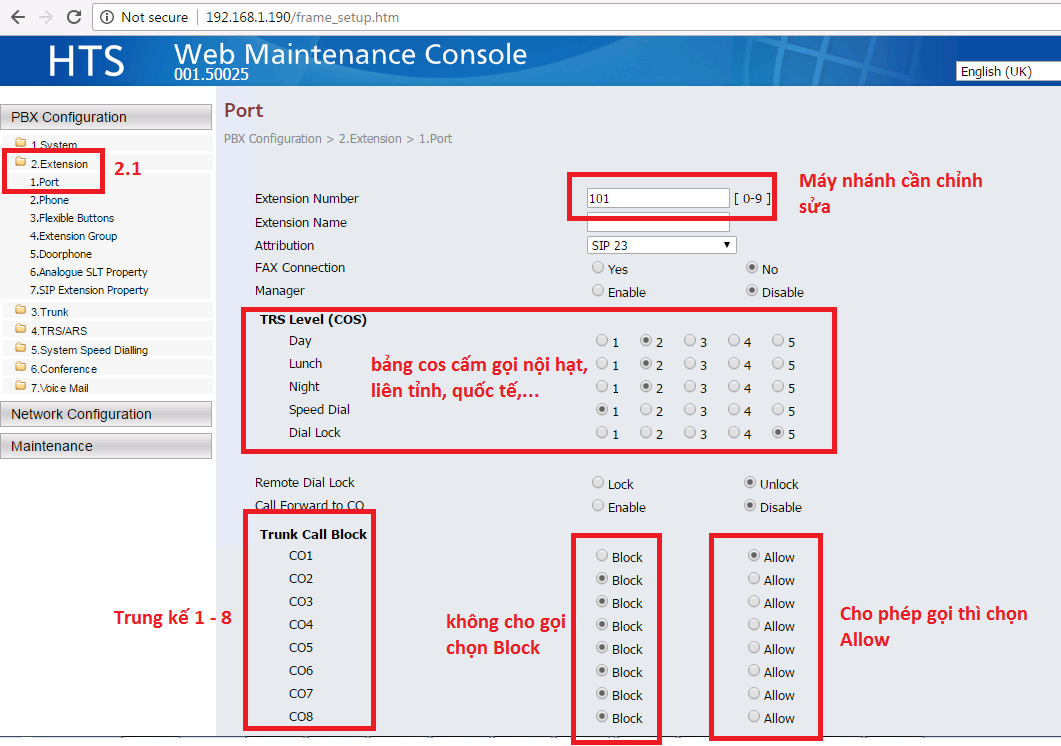This screenshot has width=1061, height=746.
Task: Select Yes for FAX Connection
Action: click(x=598, y=268)
